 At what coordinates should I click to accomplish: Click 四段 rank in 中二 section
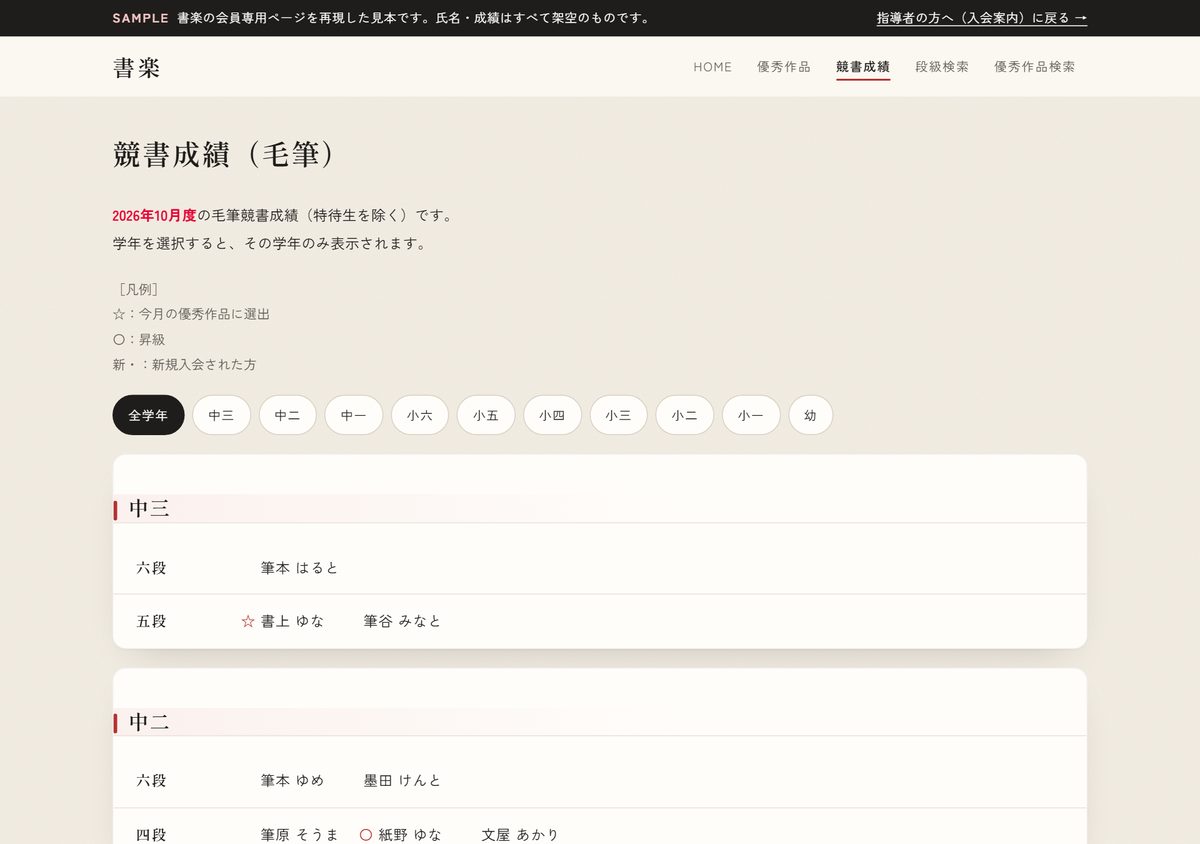pos(151,834)
